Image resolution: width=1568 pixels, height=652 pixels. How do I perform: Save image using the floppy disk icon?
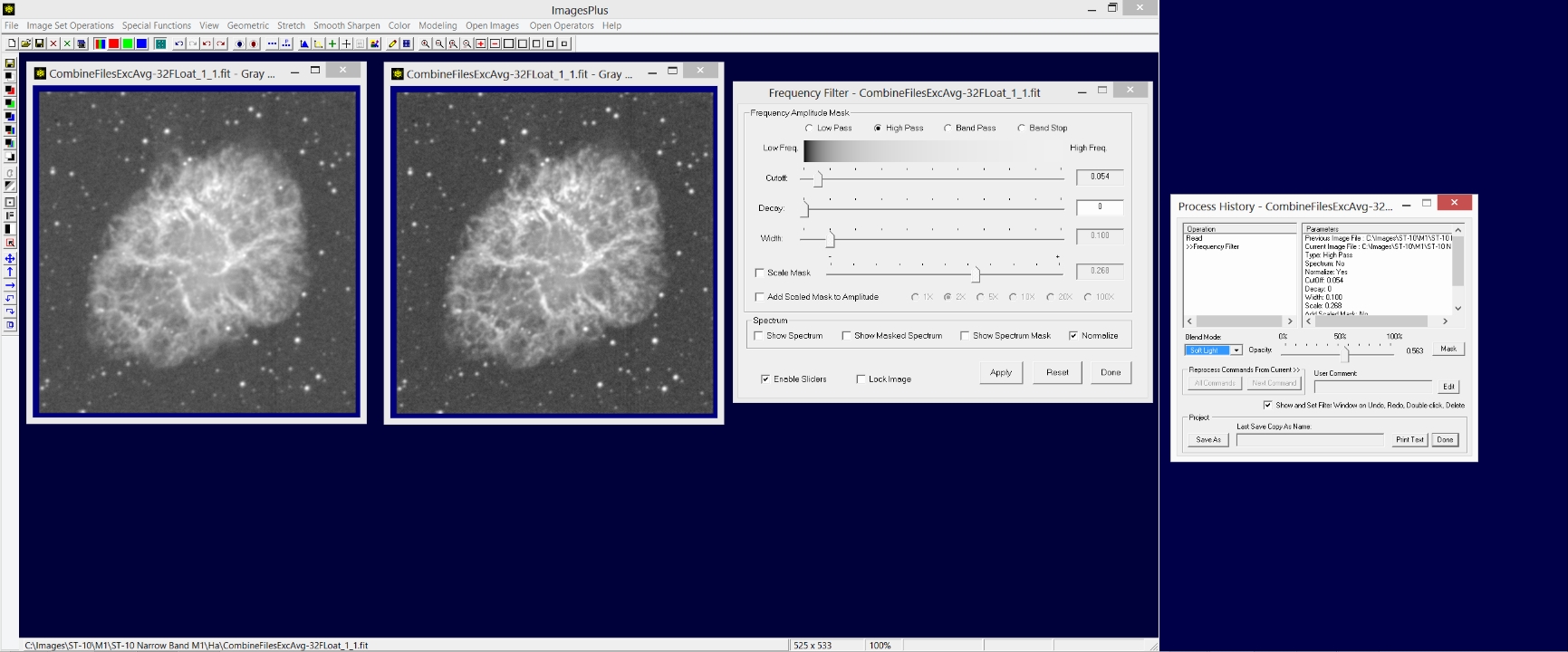(x=40, y=43)
